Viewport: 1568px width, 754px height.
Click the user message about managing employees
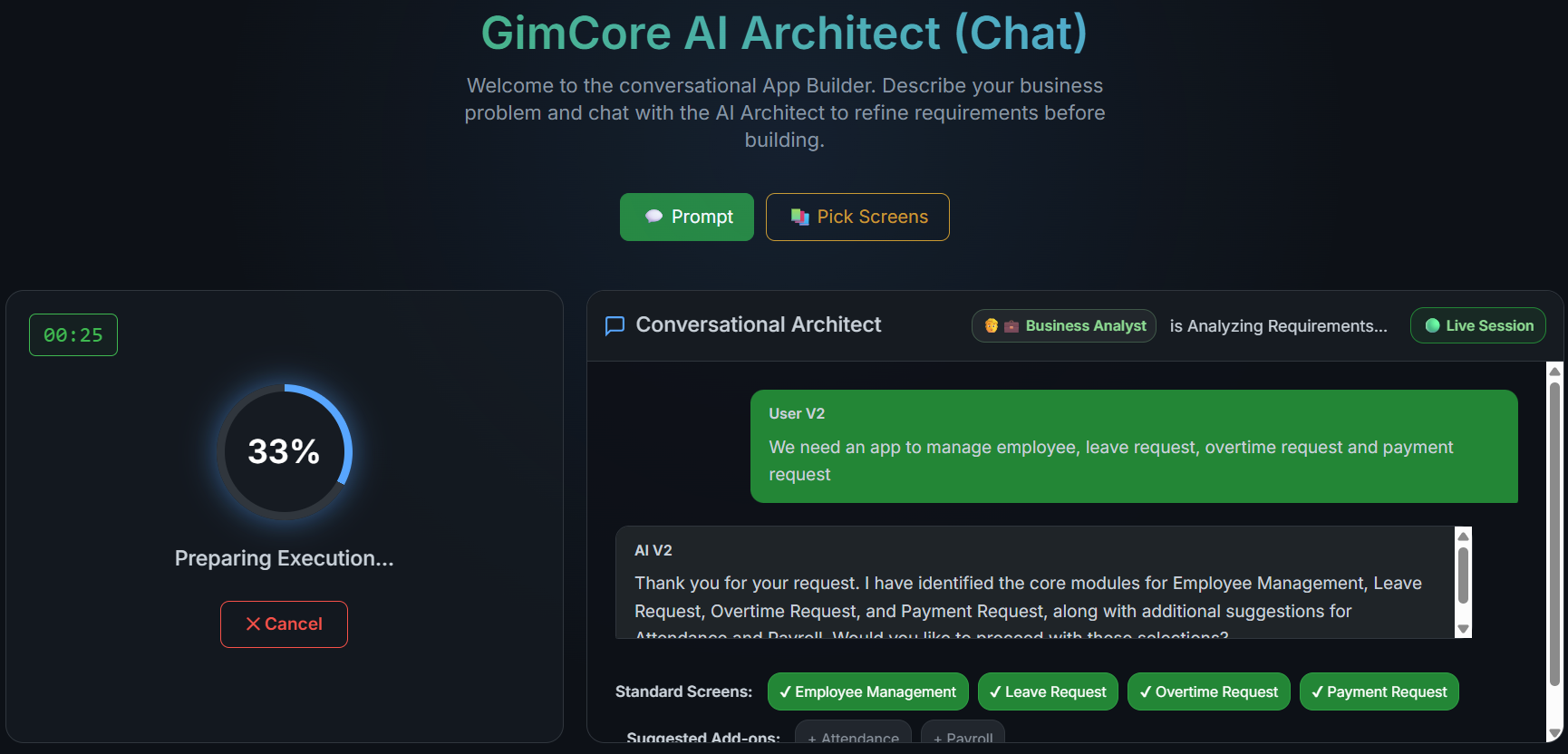(1134, 446)
